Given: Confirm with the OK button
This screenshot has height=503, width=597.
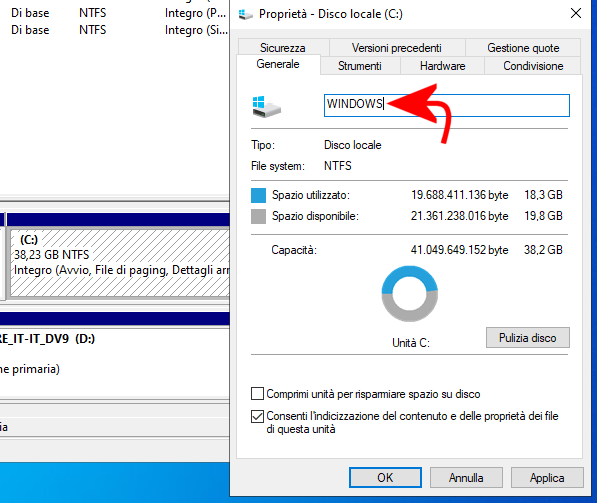Looking at the screenshot, I should click(x=385, y=477).
